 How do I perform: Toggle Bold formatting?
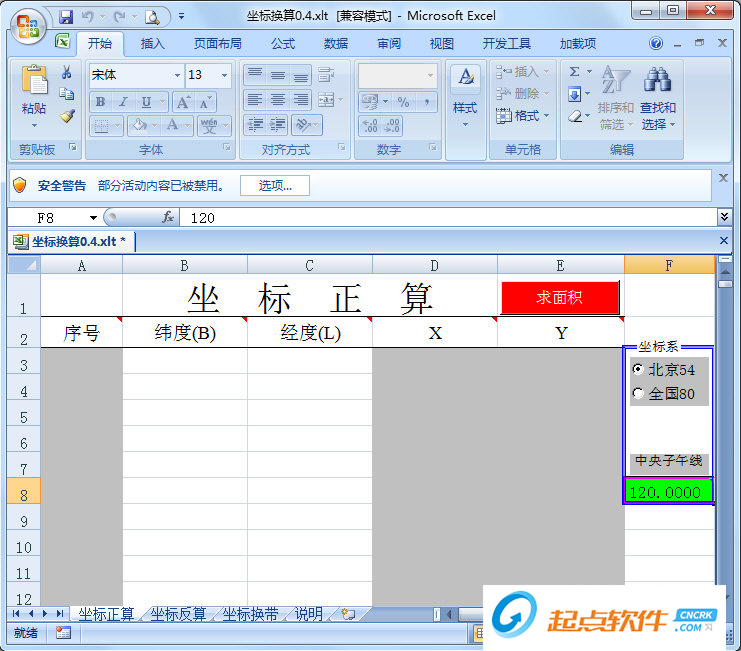[101, 102]
